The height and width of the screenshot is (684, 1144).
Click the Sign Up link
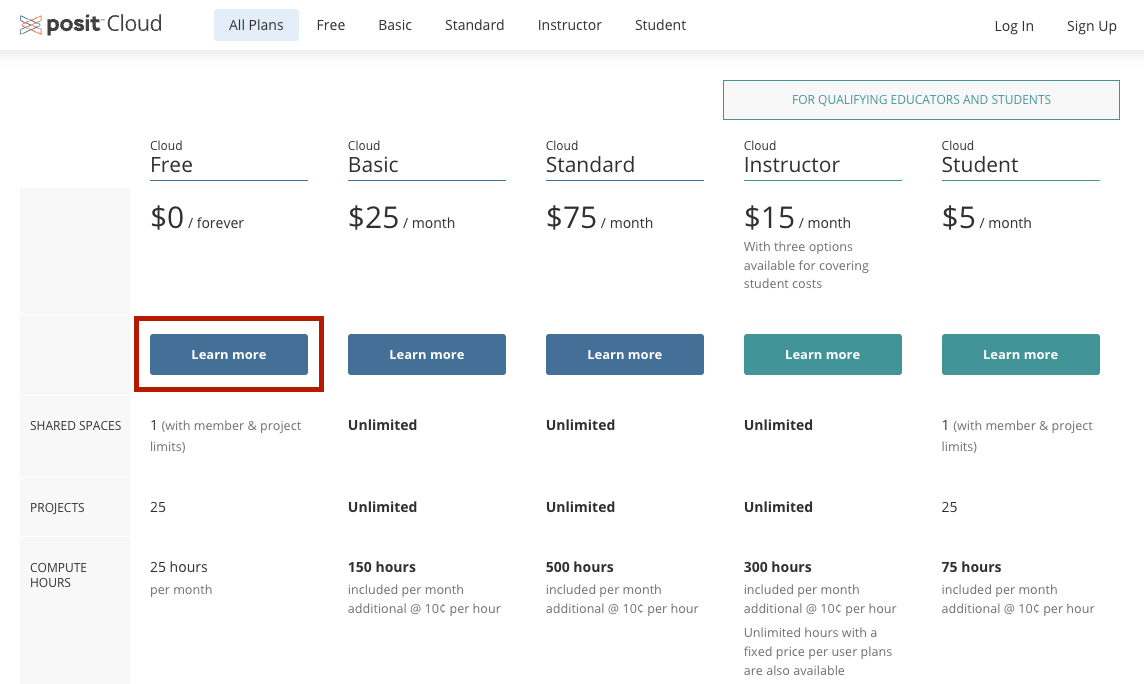[x=1091, y=26]
